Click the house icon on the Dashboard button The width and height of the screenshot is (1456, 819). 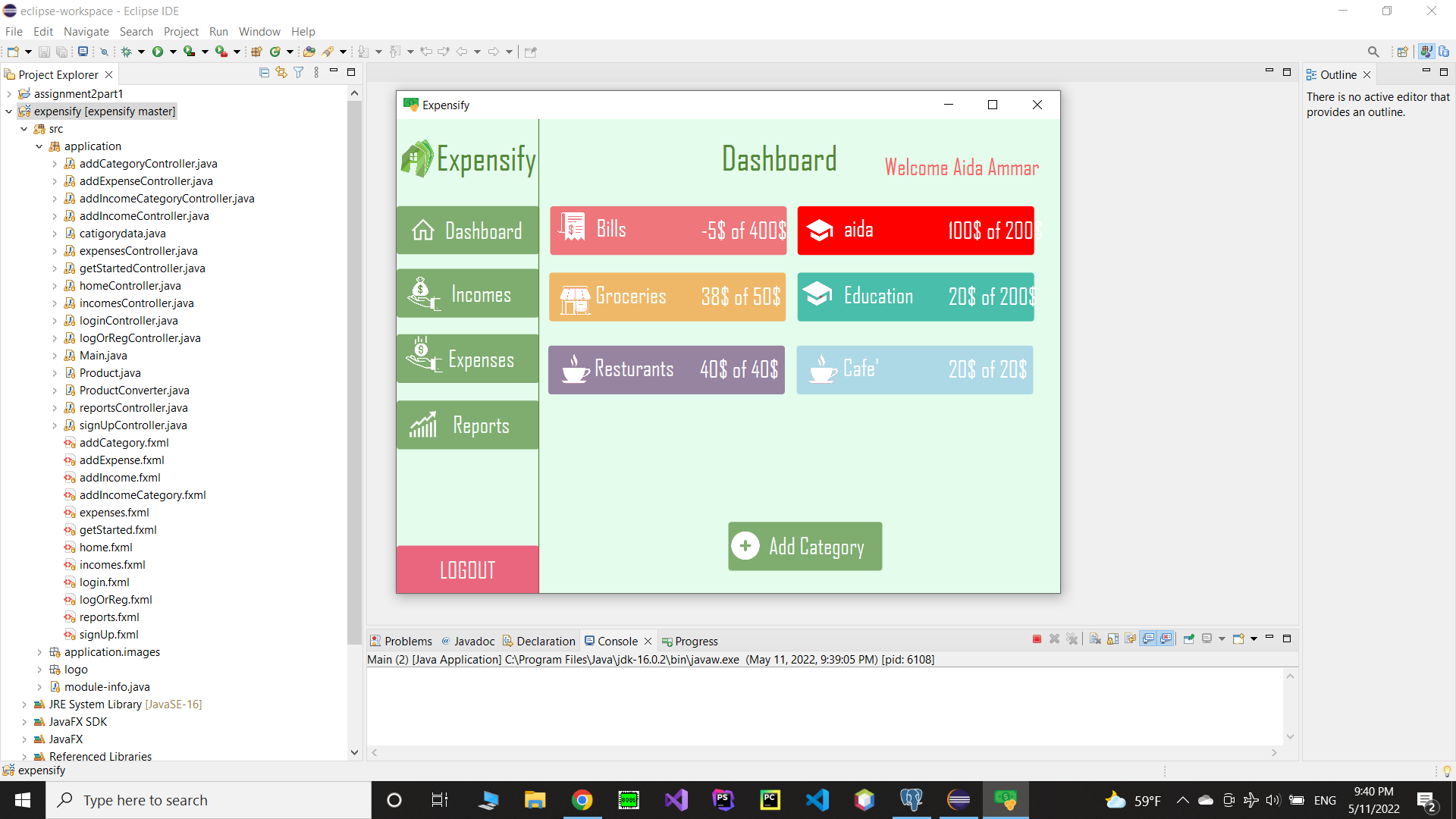423,230
